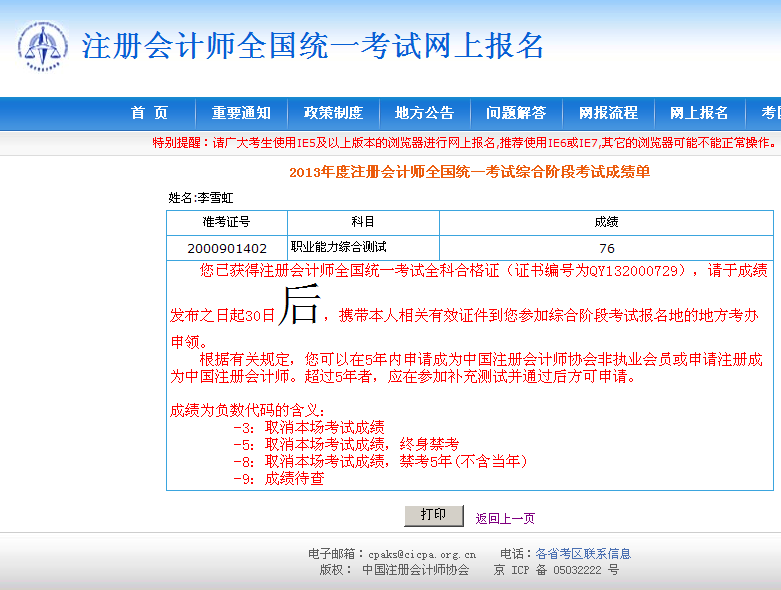781x590 pixels.
Task: Go to 重要通知 in the navigation bar
Action: click(x=240, y=113)
